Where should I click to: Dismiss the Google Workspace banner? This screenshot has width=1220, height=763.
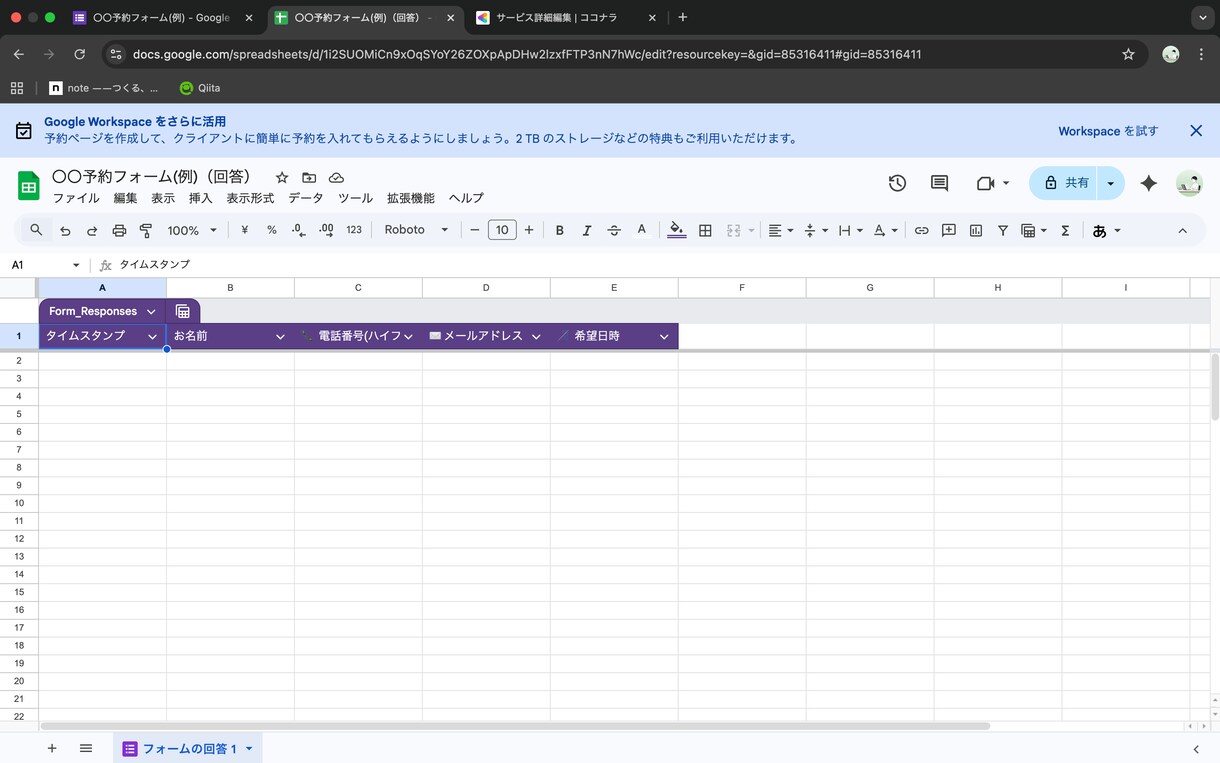pyautogui.click(x=1196, y=131)
